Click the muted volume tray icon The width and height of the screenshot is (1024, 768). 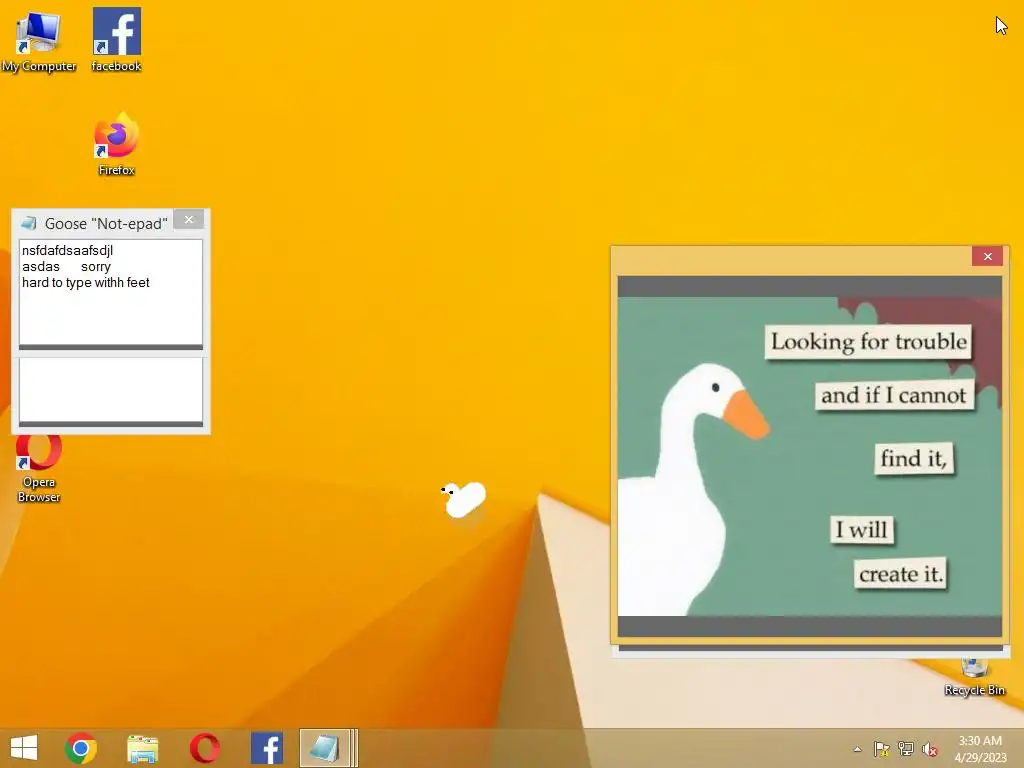(x=930, y=749)
